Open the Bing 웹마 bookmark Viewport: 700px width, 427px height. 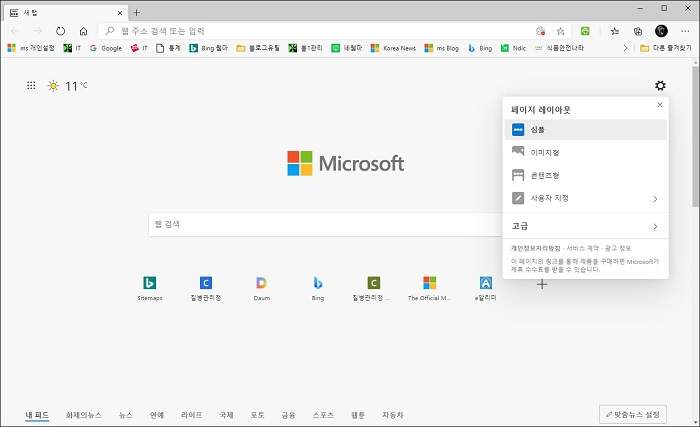[209, 48]
